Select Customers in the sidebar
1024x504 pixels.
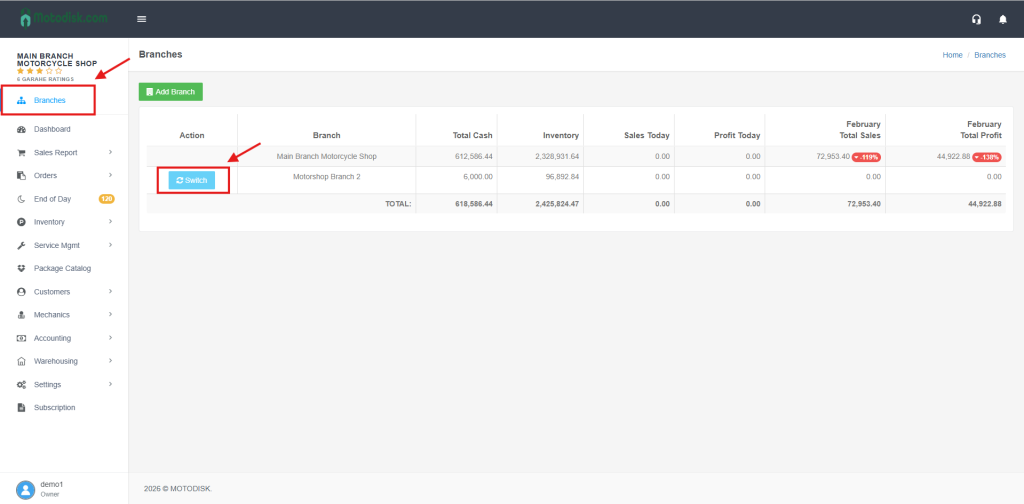click(x=52, y=292)
